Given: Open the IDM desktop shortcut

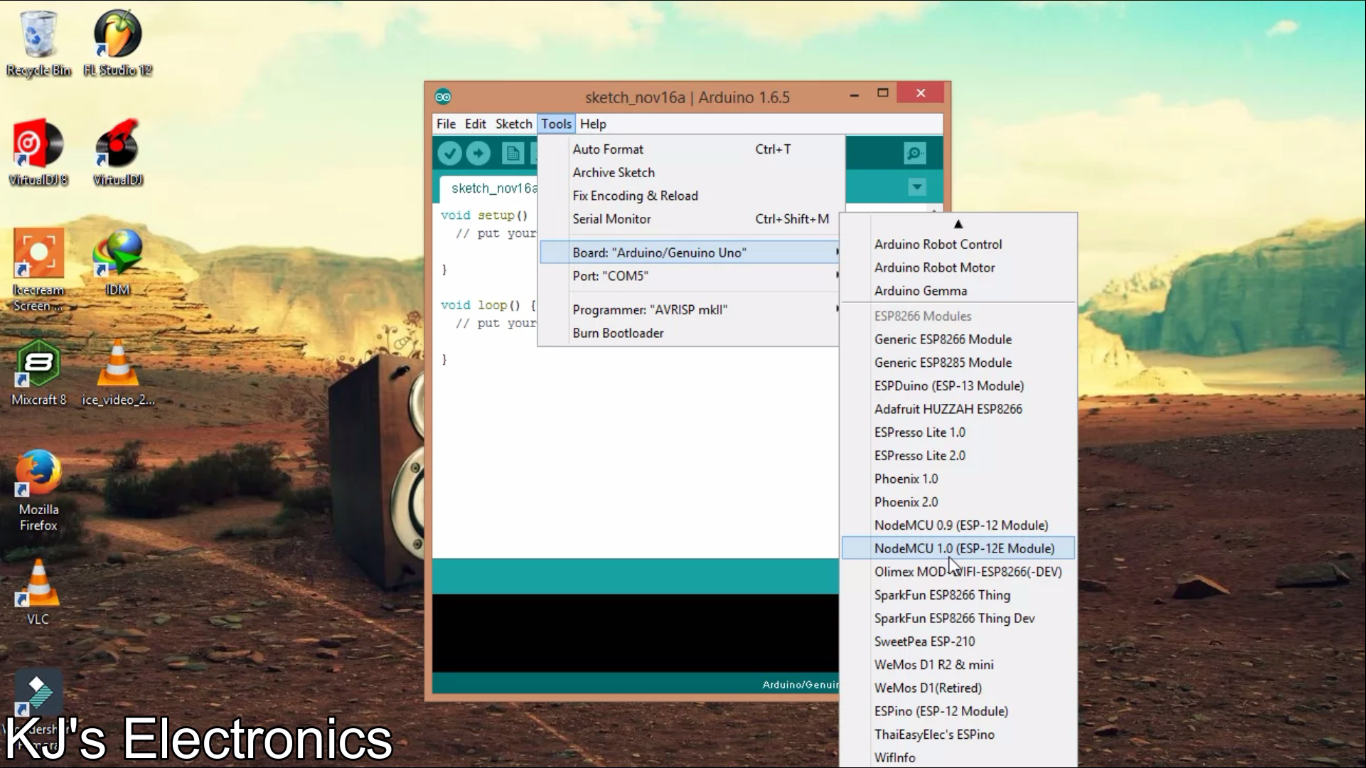Looking at the screenshot, I should coord(118,262).
